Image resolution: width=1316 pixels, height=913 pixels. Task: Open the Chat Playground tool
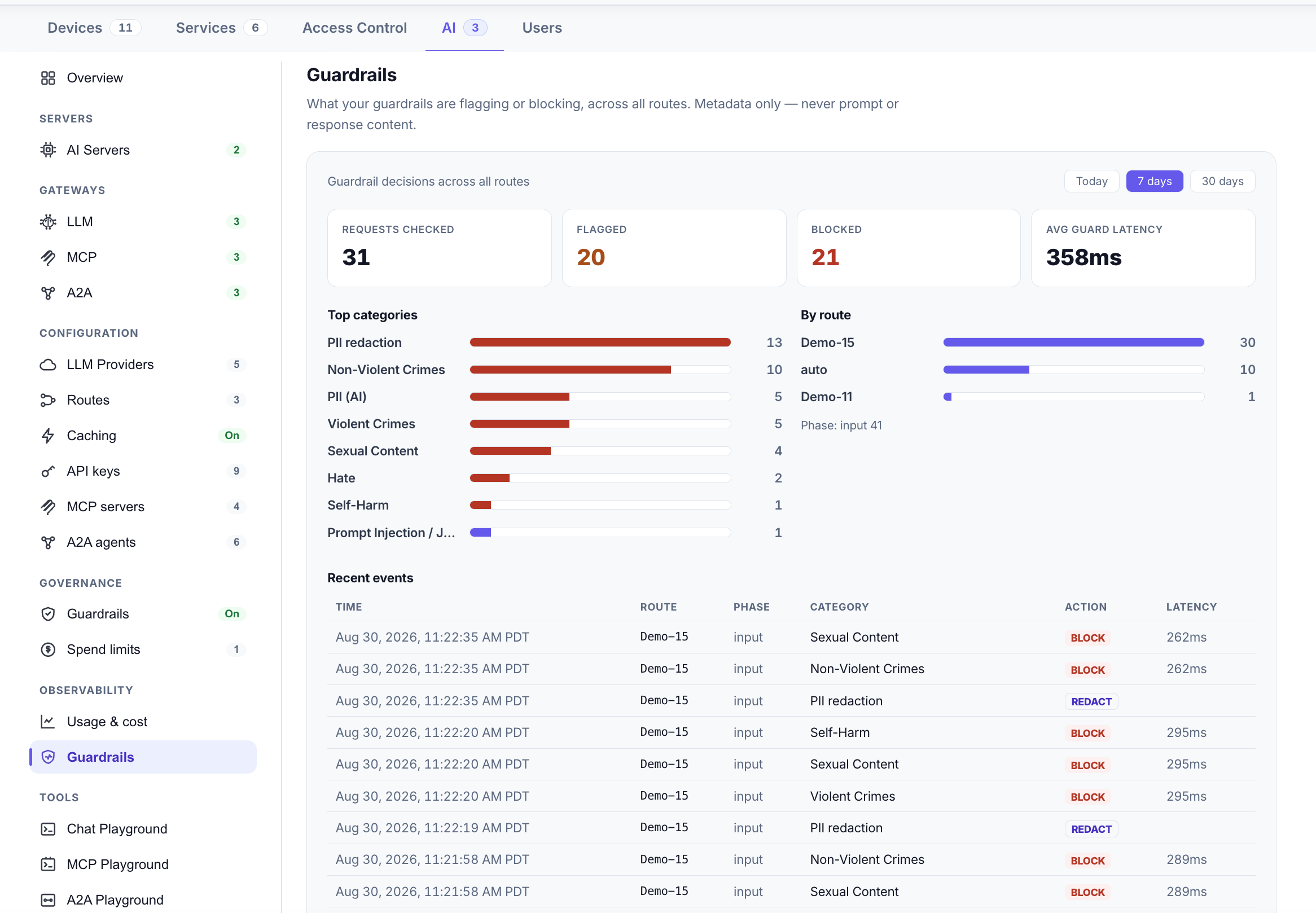(x=143, y=829)
